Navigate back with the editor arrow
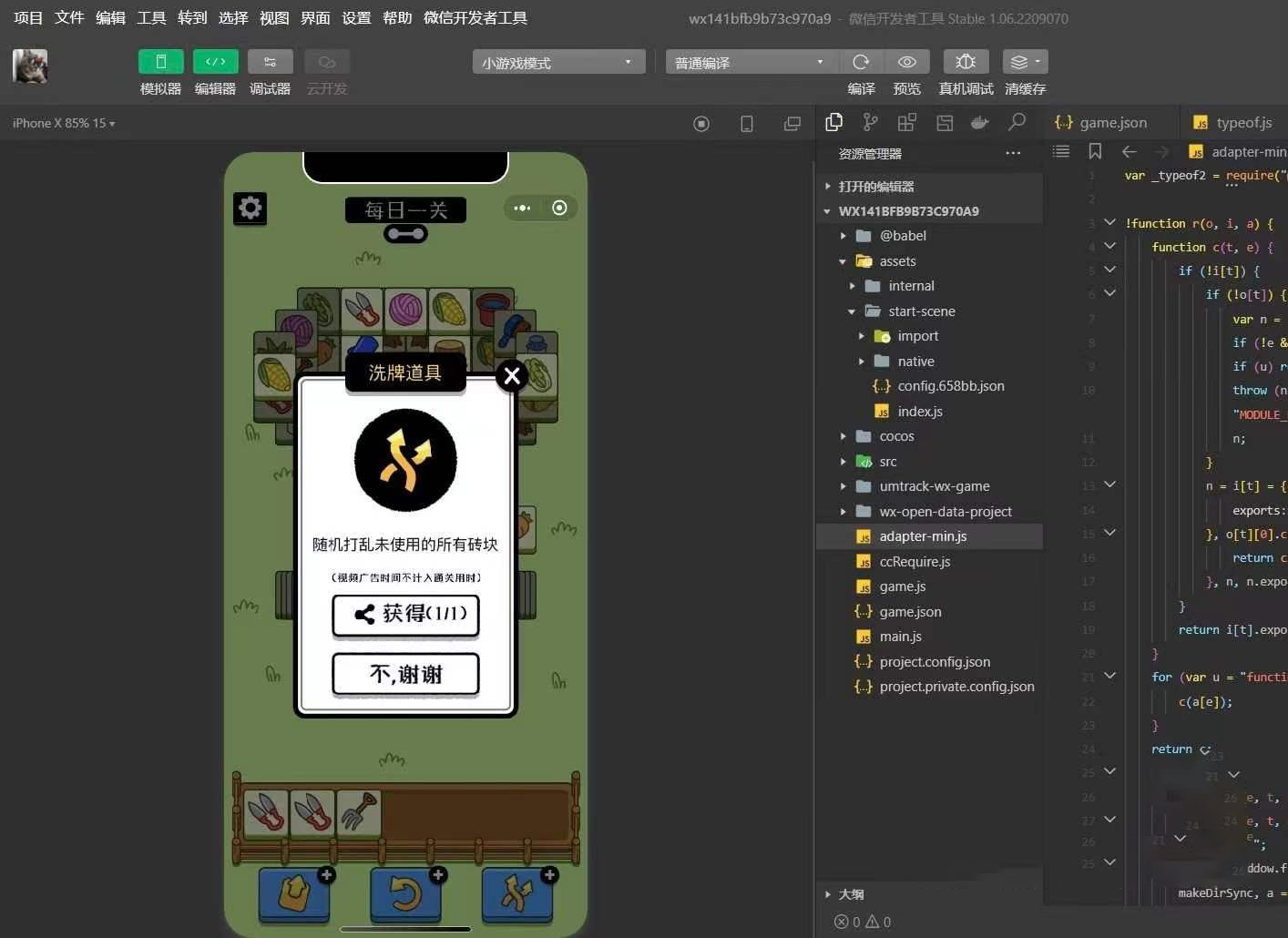This screenshot has height=938, width=1288. [1130, 151]
